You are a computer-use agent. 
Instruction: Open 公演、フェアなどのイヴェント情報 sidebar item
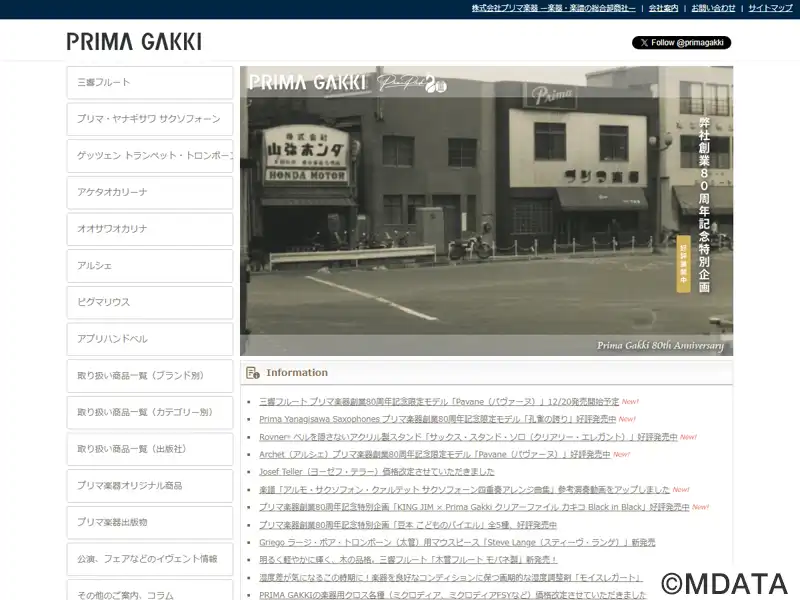tap(150, 559)
